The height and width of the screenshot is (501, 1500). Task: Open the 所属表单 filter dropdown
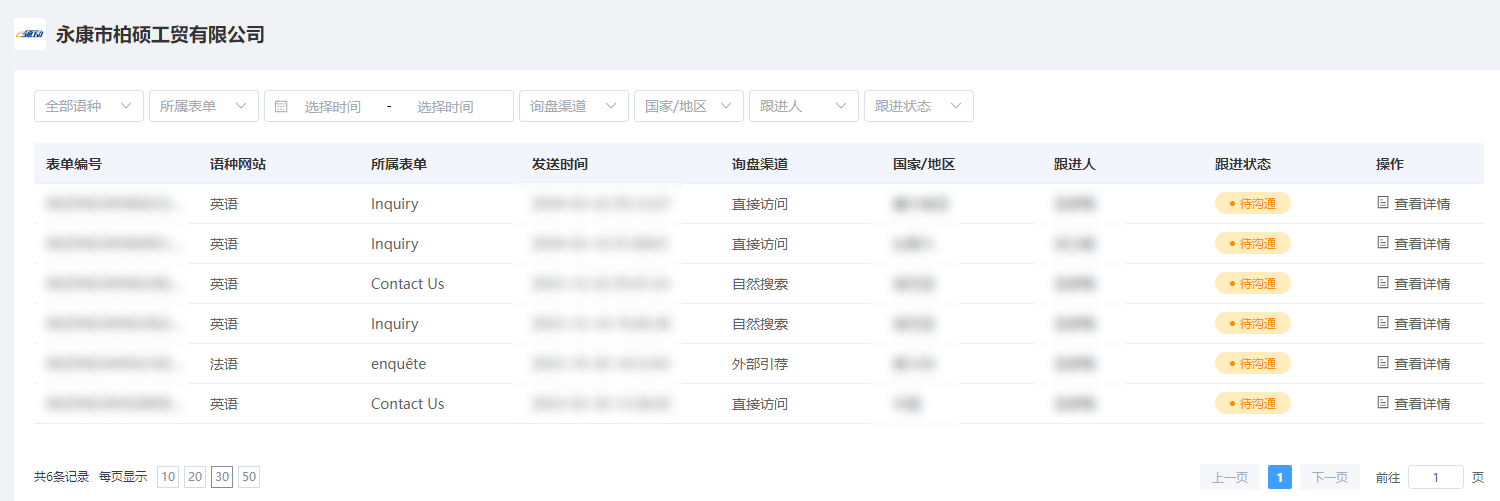pos(204,106)
